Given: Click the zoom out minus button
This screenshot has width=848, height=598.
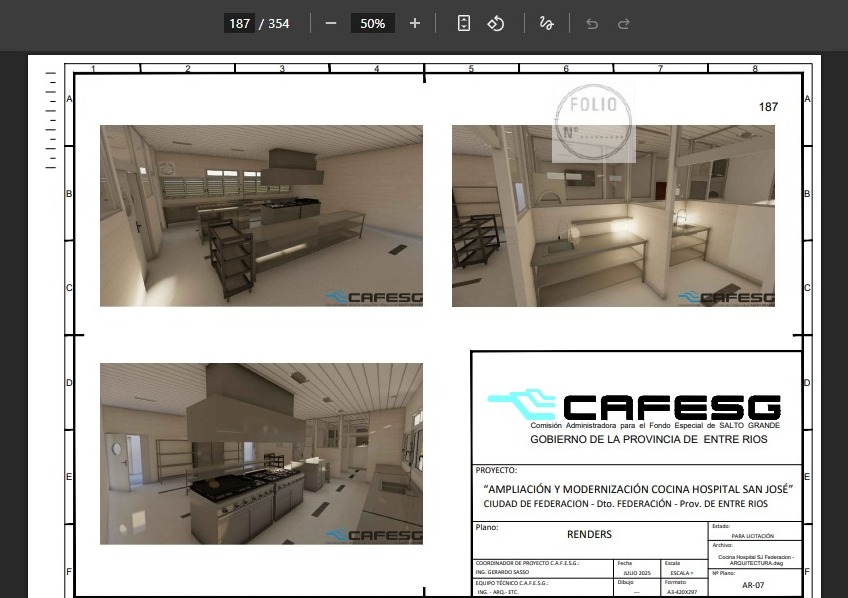Looking at the screenshot, I should [331, 23].
